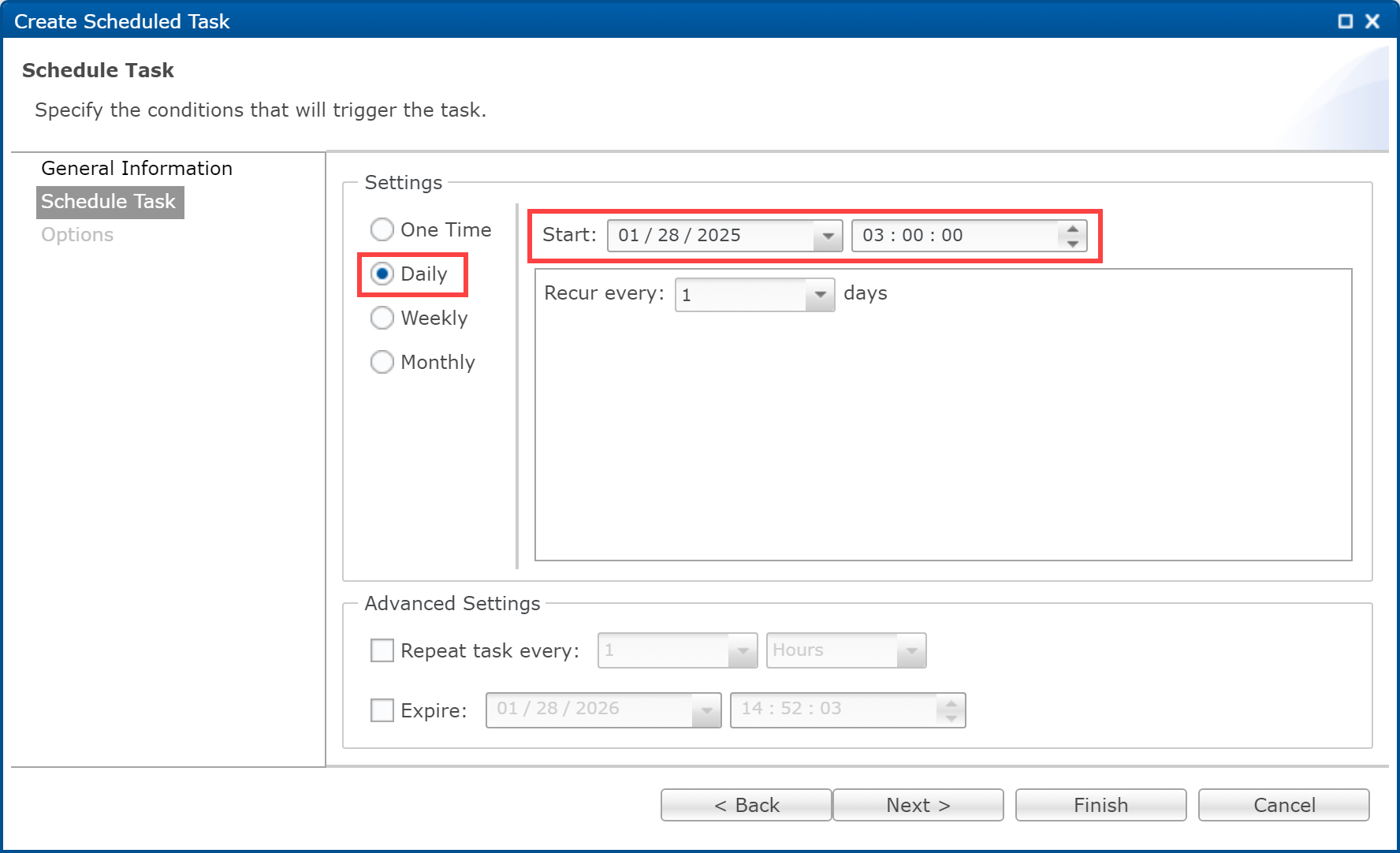Close the Create Scheduled Task dialog
Image resolution: width=1400 pixels, height=853 pixels.
(1372, 21)
